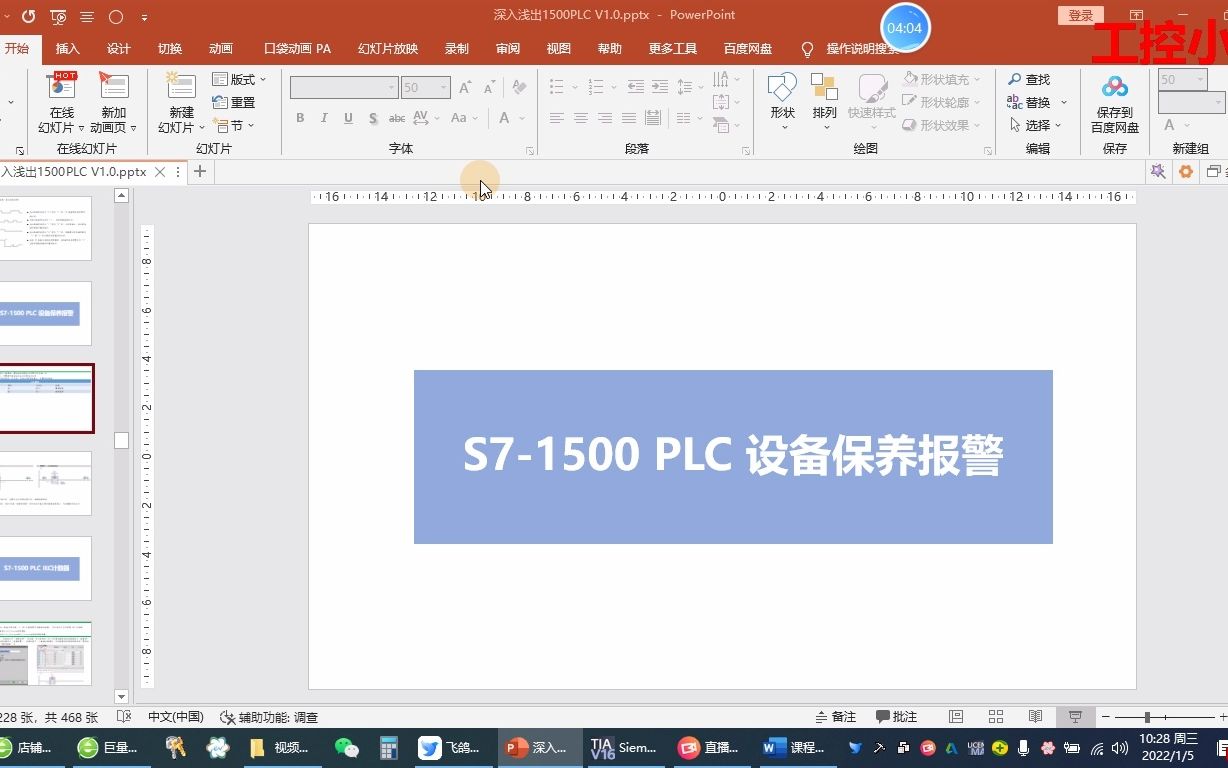Toggle italic formatting
Image resolution: width=1228 pixels, height=768 pixels.
pos(323,118)
